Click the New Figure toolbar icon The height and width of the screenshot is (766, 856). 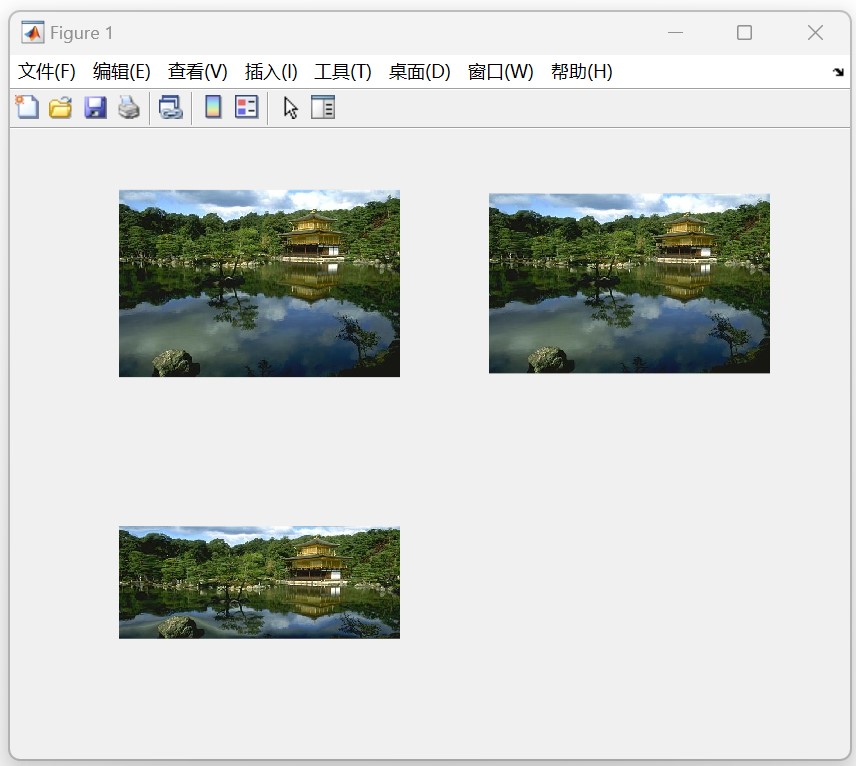pos(27,107)
